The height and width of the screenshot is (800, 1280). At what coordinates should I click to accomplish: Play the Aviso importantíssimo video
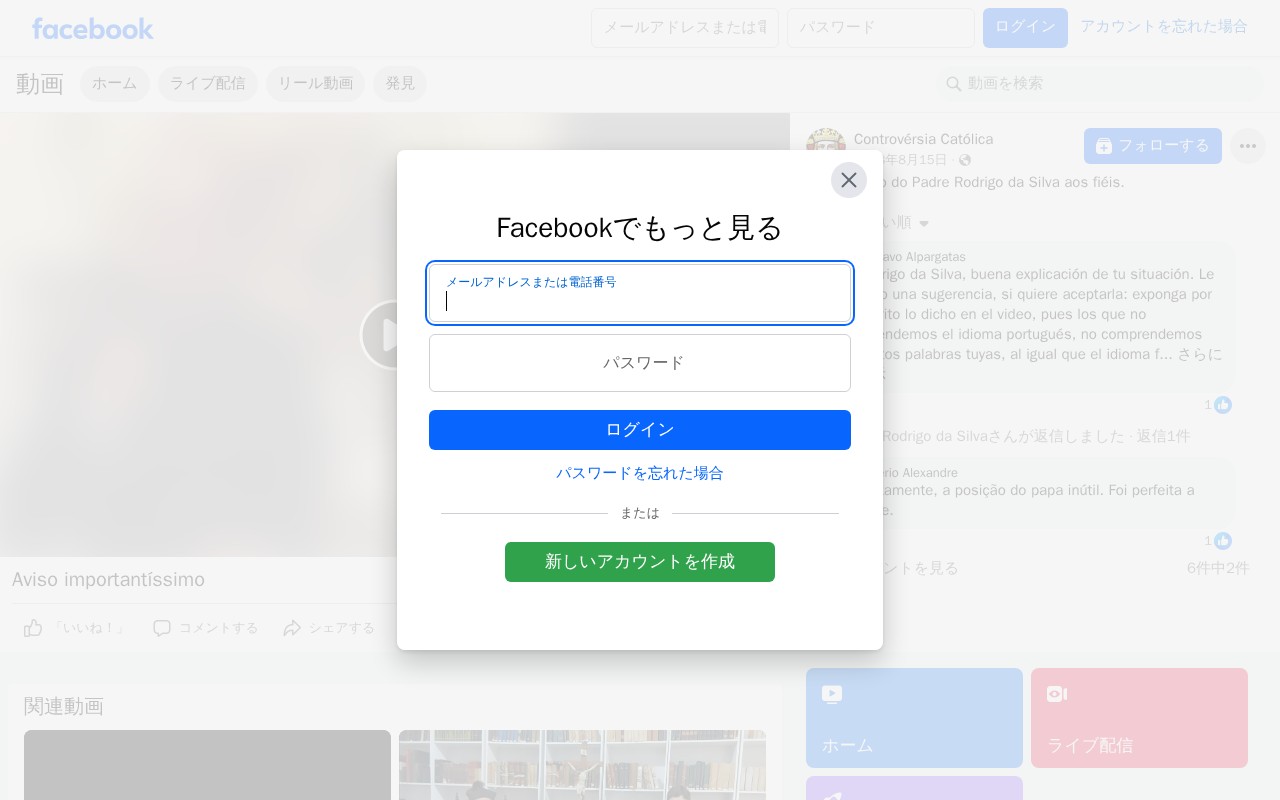380,335
